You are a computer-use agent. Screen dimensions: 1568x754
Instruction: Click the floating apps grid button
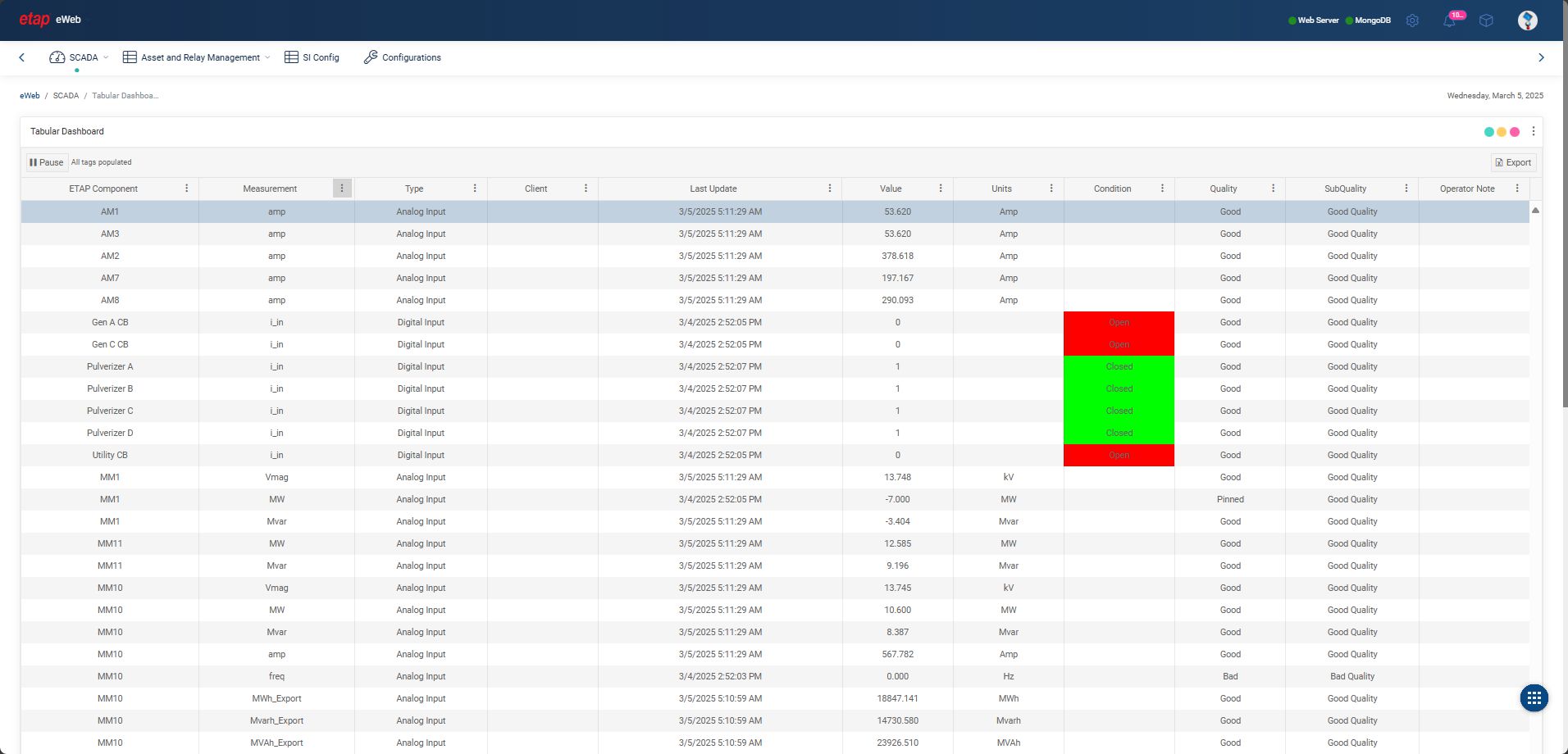click(x=1534, y=698)
